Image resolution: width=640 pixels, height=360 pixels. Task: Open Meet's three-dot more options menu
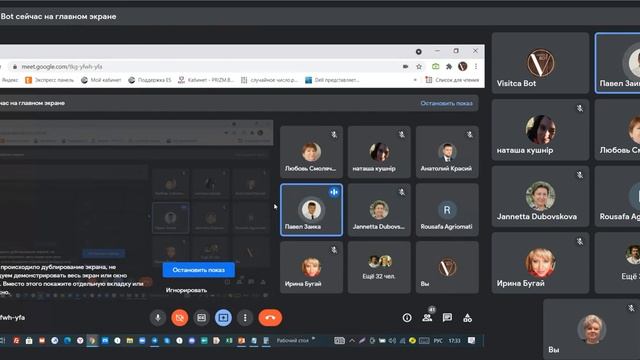point(245,318)
